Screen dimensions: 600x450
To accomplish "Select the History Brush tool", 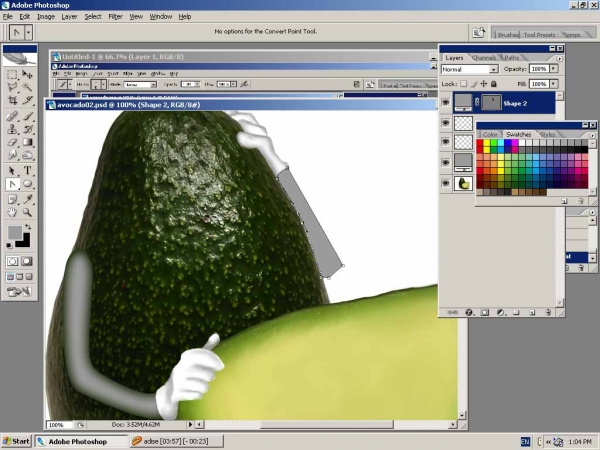I will click(27, 129).
